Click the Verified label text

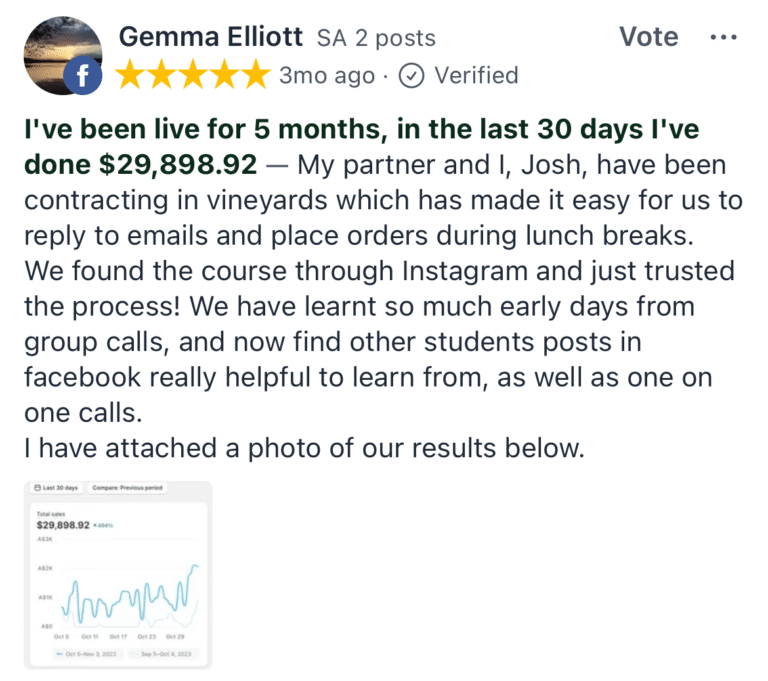pyautogui.click(x=476, y=75)
